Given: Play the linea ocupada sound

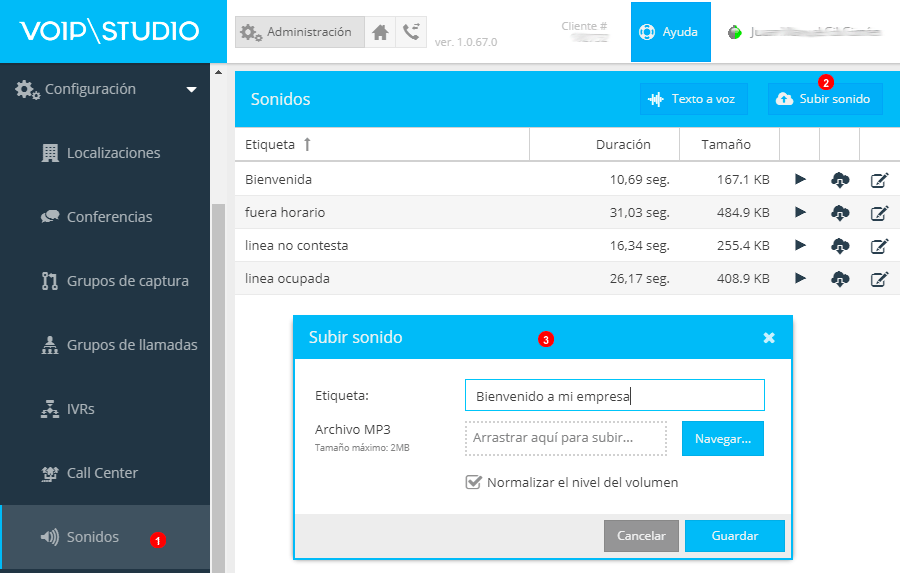Looking at the screenshot, I should [x=800, y=278].
